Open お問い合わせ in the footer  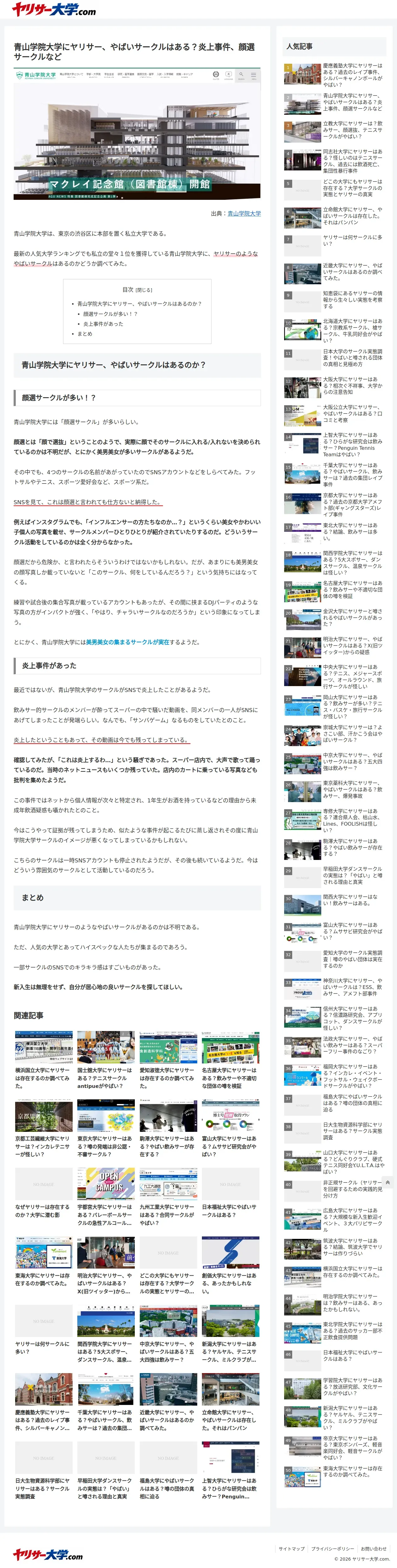(x=373, y=1549)
